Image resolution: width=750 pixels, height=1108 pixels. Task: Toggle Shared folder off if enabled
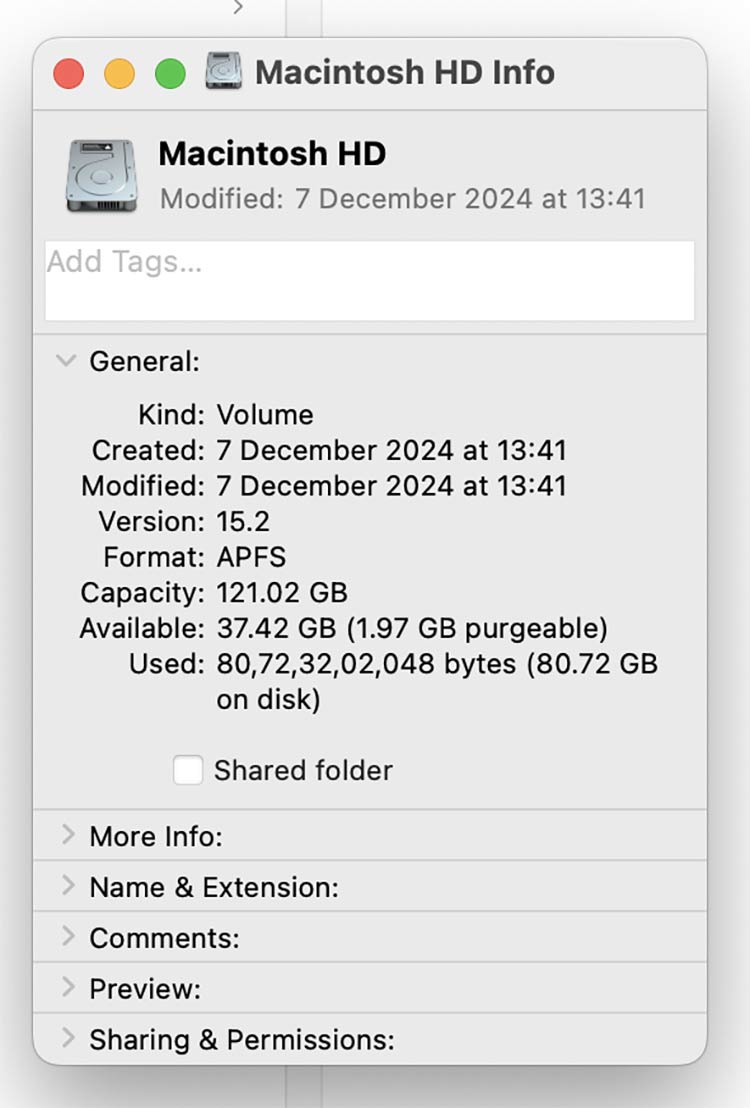[x=186, y=770]
